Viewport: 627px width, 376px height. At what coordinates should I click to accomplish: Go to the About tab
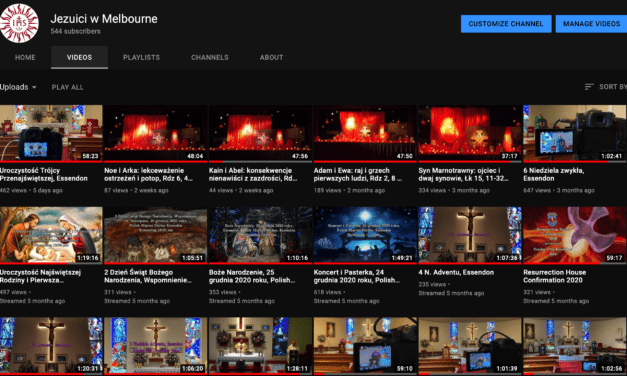(x=272, y=57)
